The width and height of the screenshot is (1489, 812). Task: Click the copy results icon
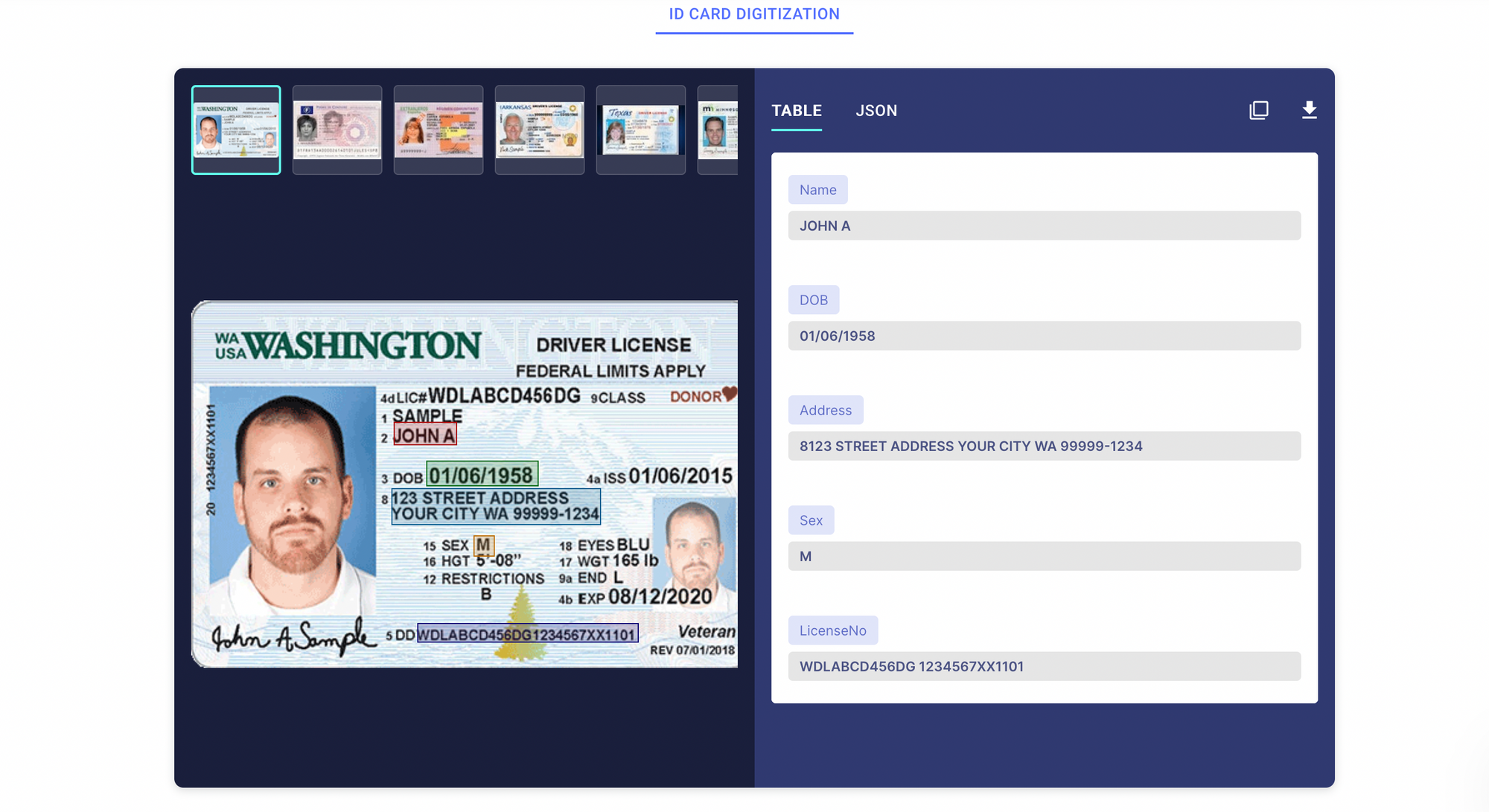click(1259, 109)
